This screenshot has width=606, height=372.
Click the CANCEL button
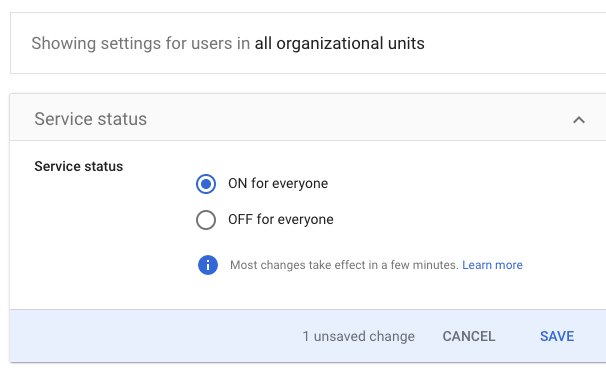469,336
